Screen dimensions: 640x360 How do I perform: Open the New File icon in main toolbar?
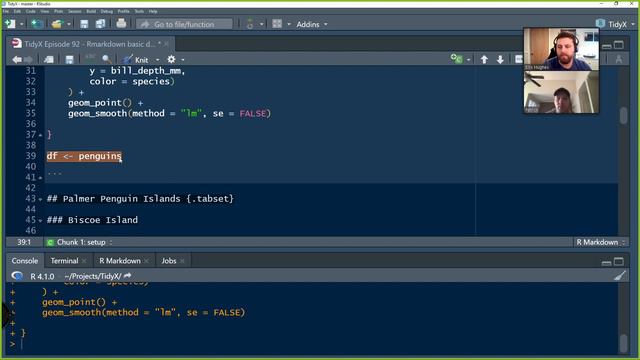click(10, 24)
